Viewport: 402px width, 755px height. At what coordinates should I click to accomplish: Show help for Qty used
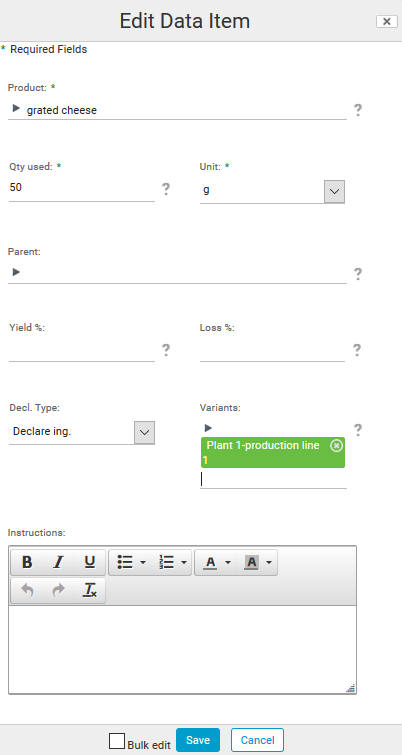point(166,189)
